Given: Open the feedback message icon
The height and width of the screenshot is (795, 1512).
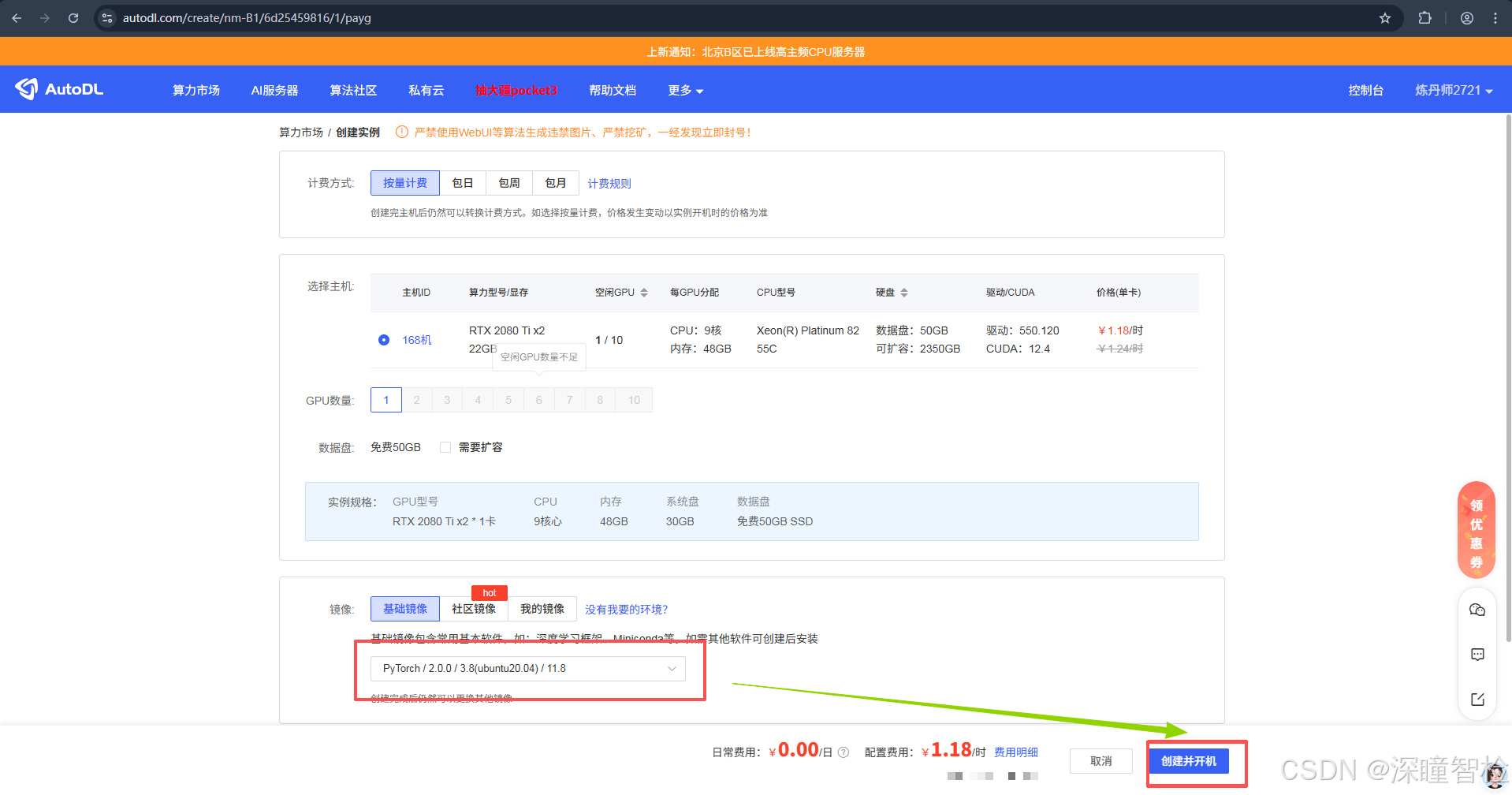Looking at the screenshot, I should pyautogui.click(x=1477, y=655).
